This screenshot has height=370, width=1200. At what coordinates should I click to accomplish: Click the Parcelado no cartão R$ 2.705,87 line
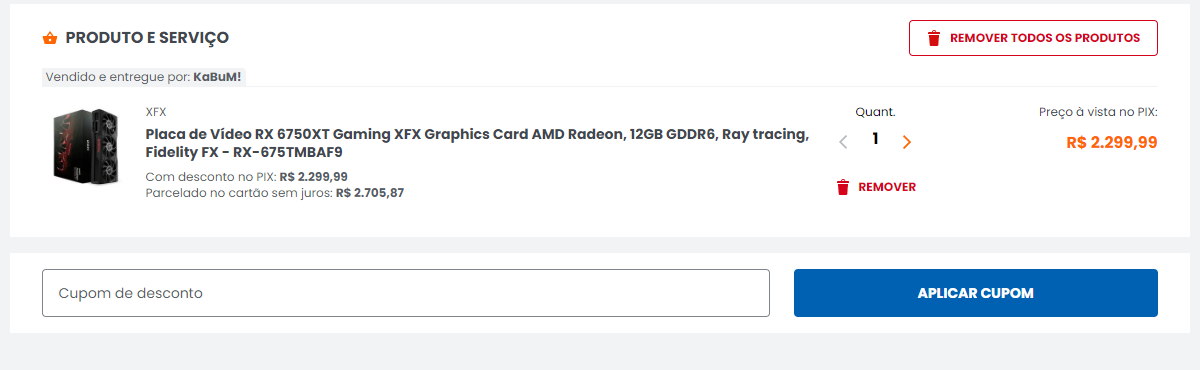point(275,192)
